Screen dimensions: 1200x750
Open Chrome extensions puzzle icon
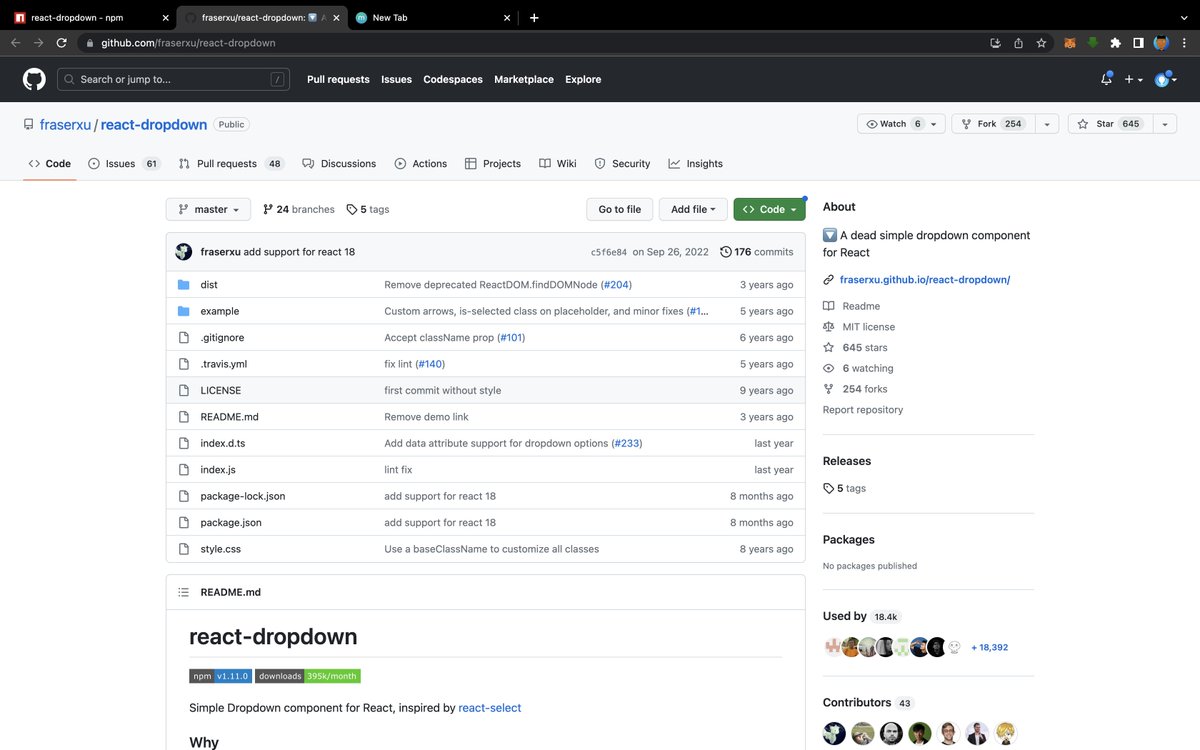point(1116,43)
